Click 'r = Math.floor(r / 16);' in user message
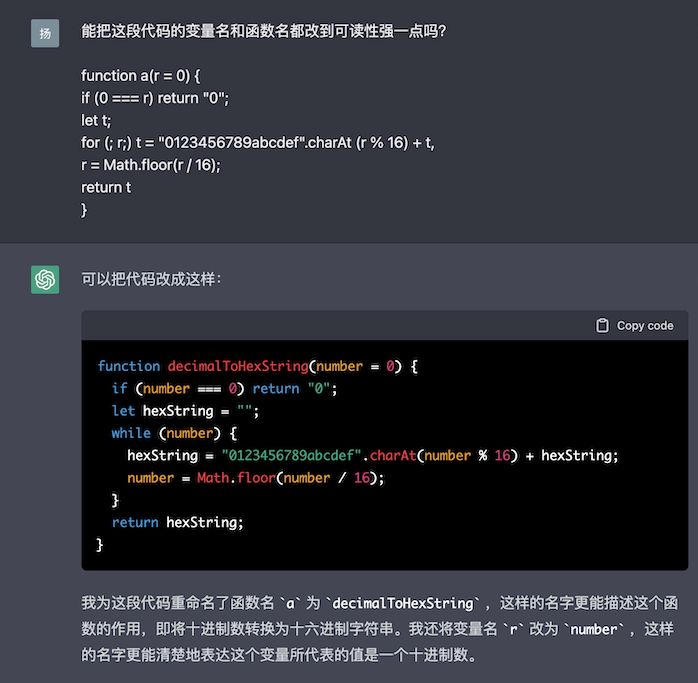The width and height of the screenshot is (698, 683). [x=151, y=165]
